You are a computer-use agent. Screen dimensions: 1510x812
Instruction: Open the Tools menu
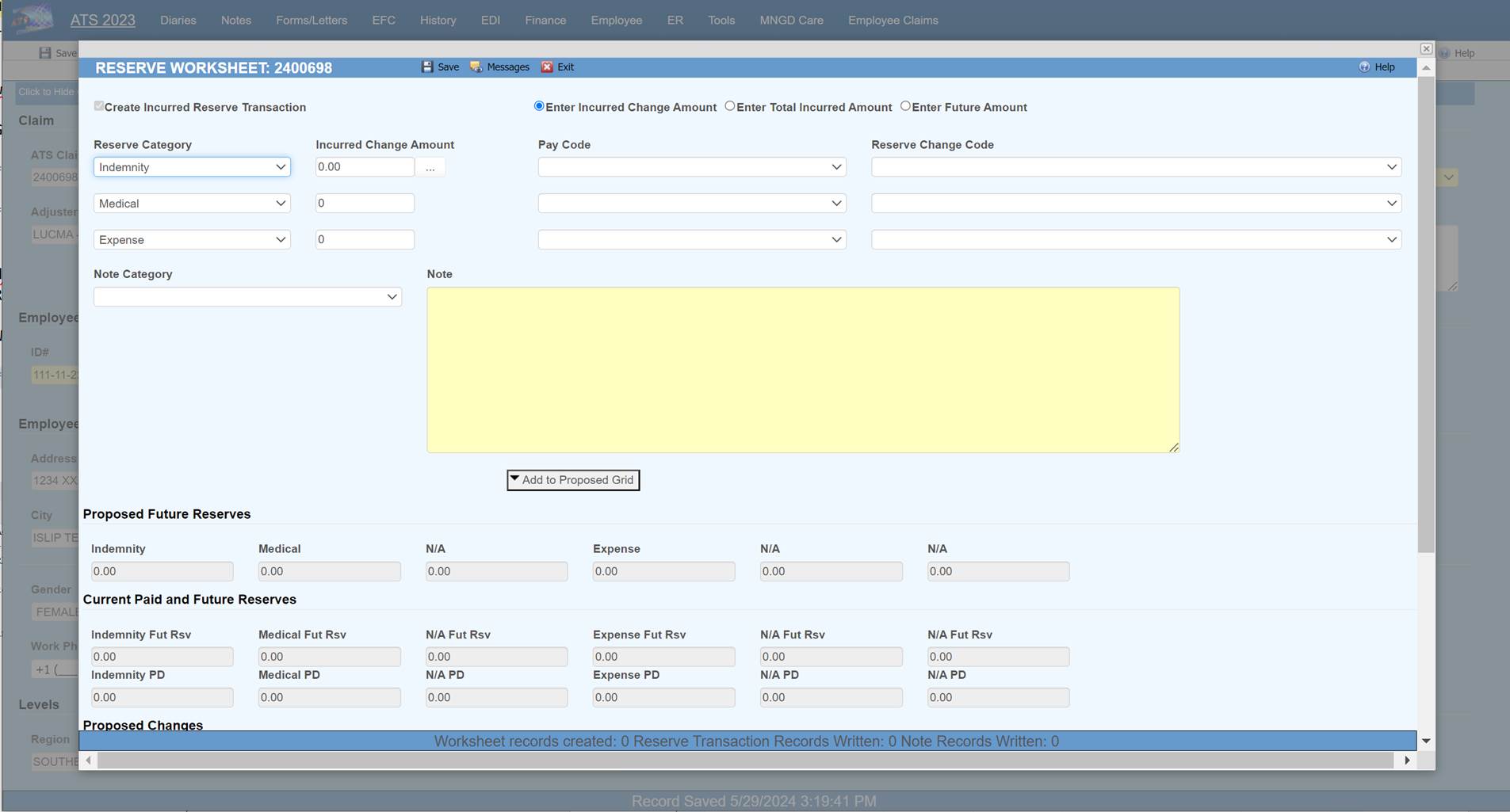721,20
